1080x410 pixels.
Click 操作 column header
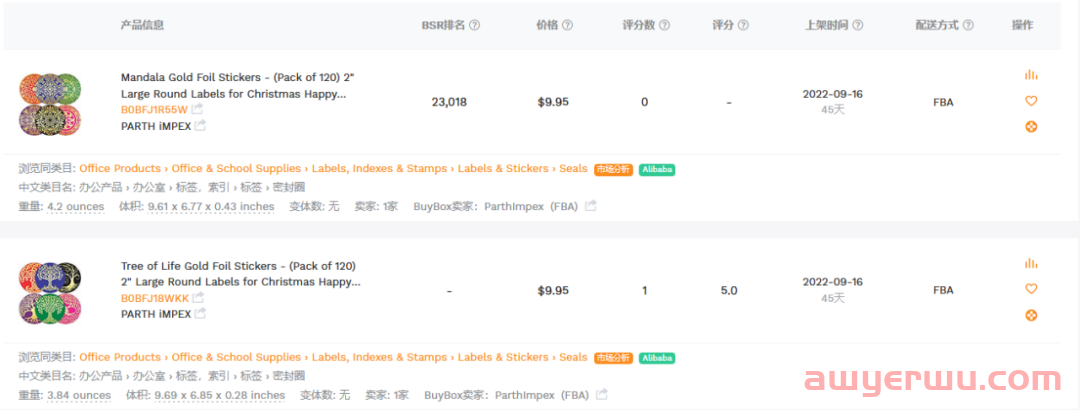[x=1022, y=25]
